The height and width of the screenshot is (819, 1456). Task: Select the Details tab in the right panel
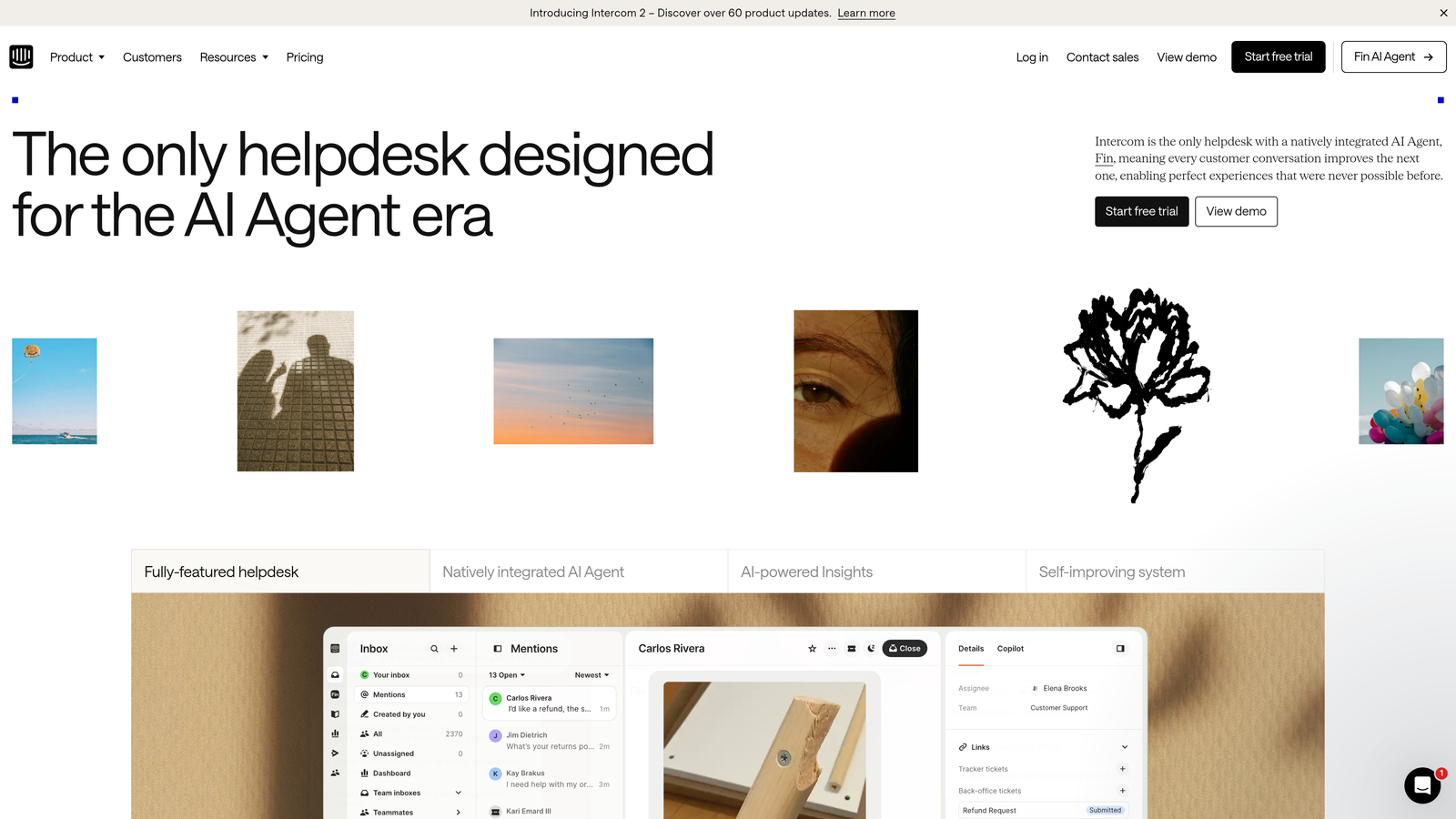(x=971, y=649)
